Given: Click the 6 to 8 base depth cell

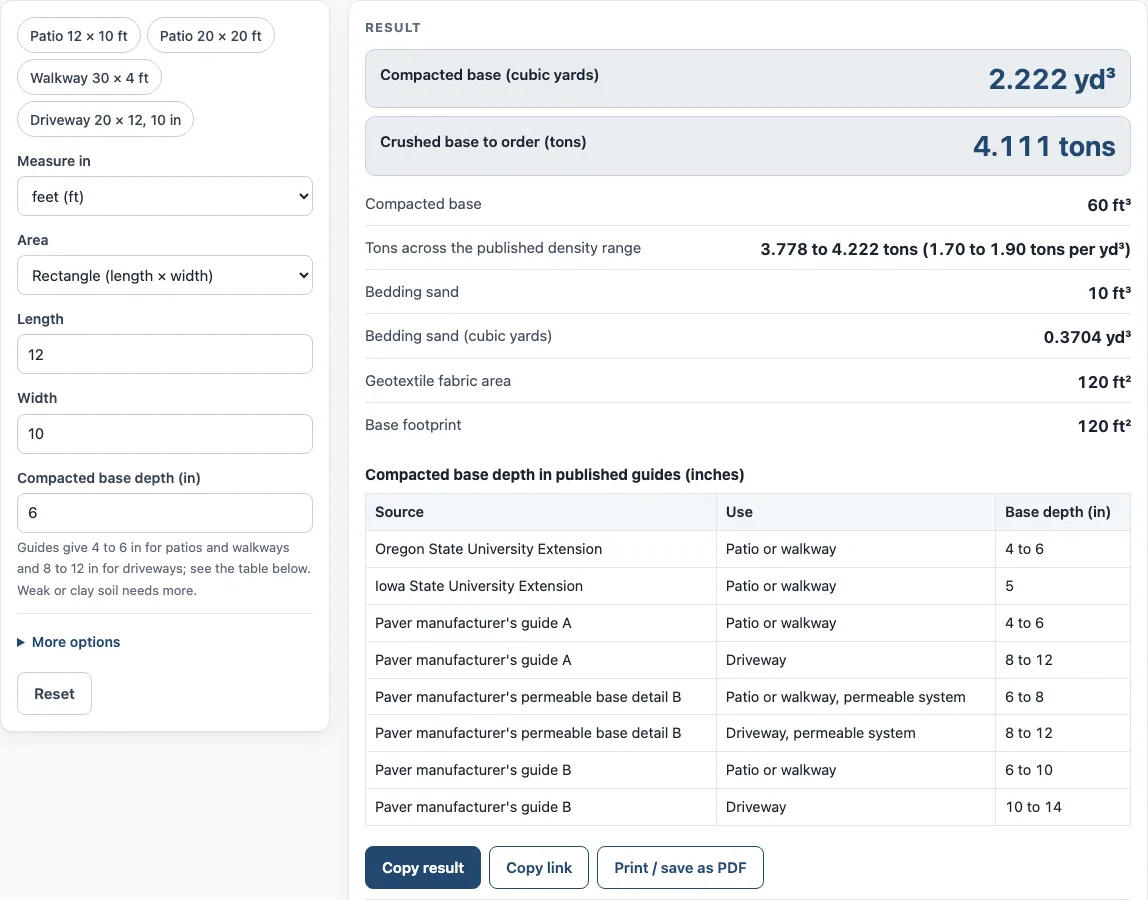Looking at the screenshot, I should point(1062,697).
